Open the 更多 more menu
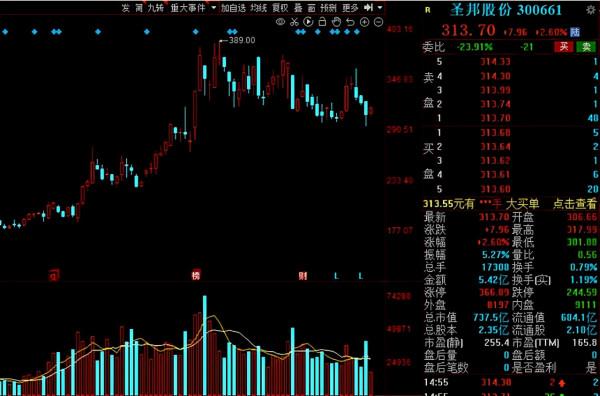 [350, 8]
